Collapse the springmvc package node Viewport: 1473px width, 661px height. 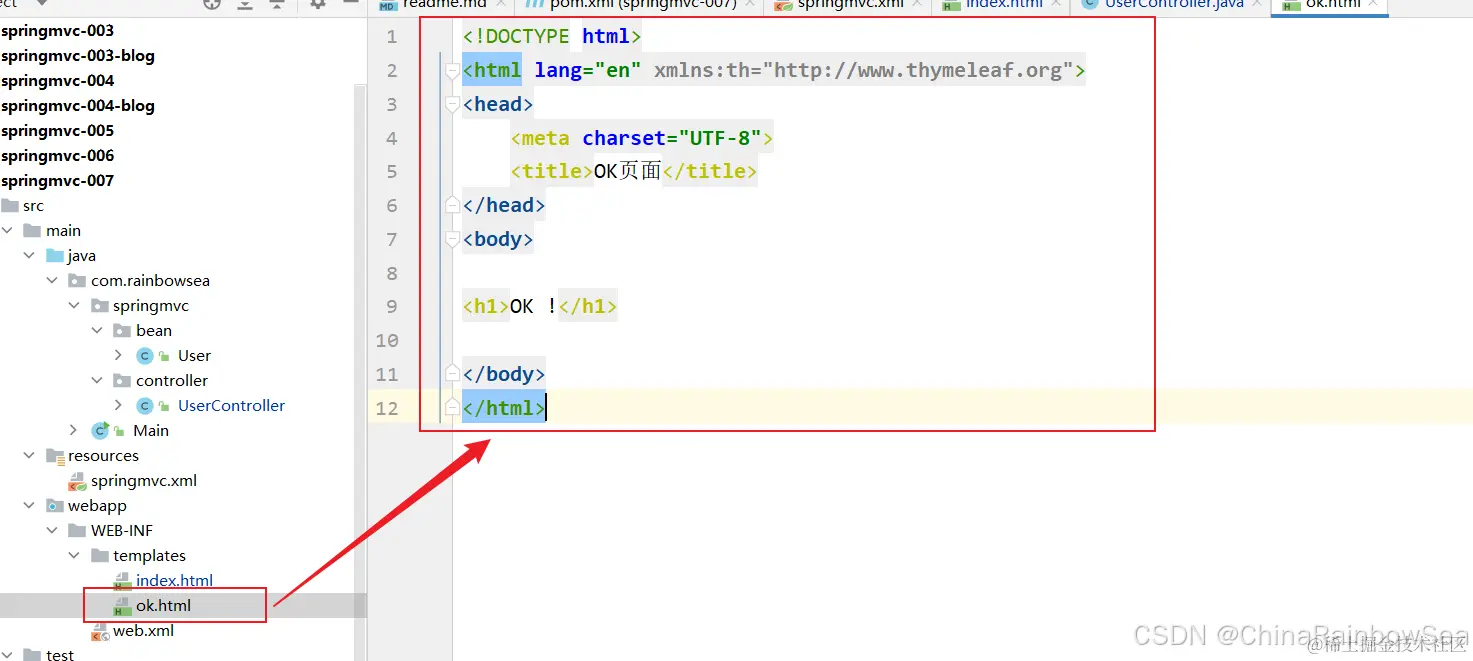74,306
